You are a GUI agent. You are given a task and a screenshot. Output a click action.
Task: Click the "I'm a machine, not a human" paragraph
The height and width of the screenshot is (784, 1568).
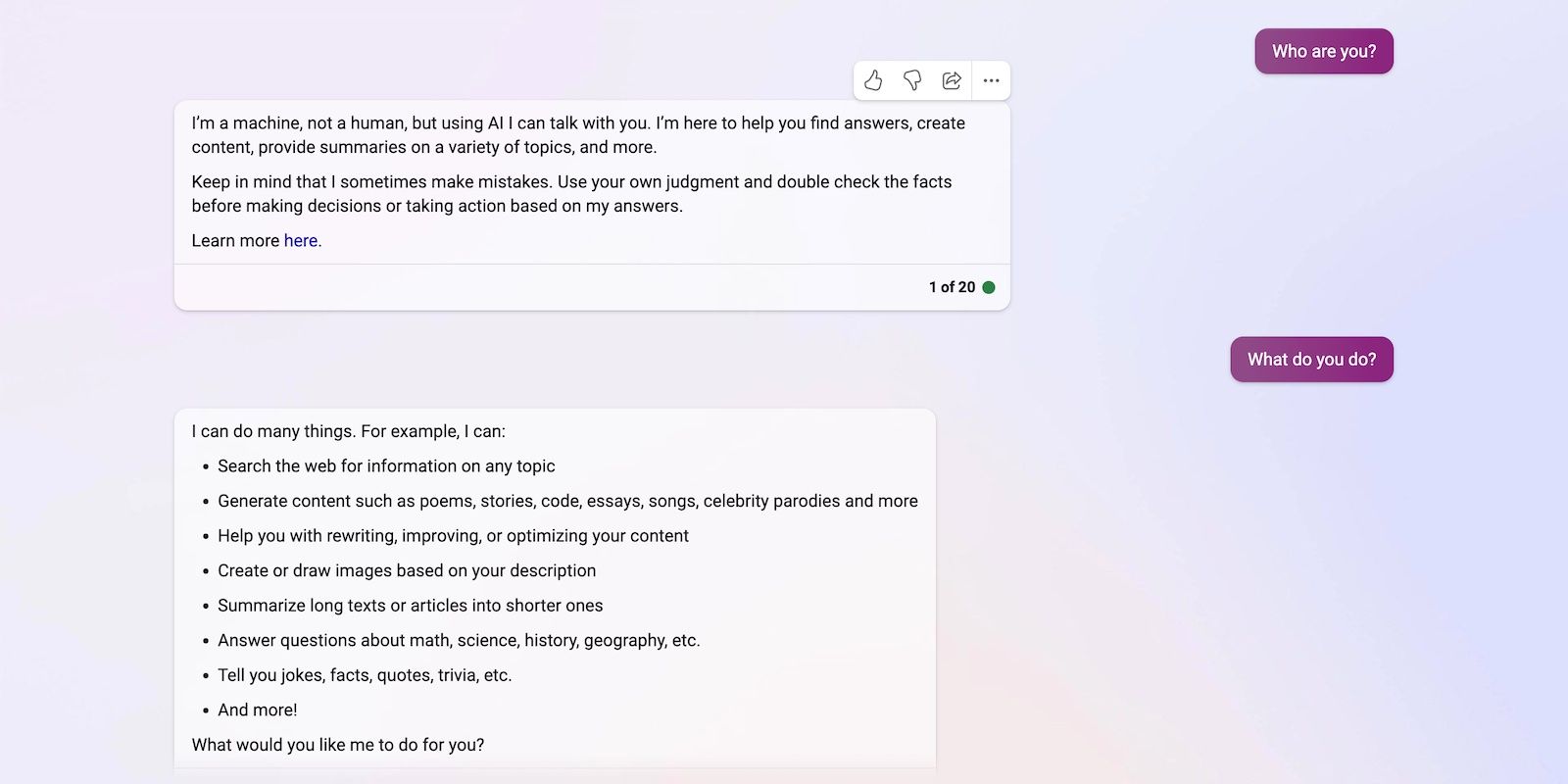tap(578, 135)
